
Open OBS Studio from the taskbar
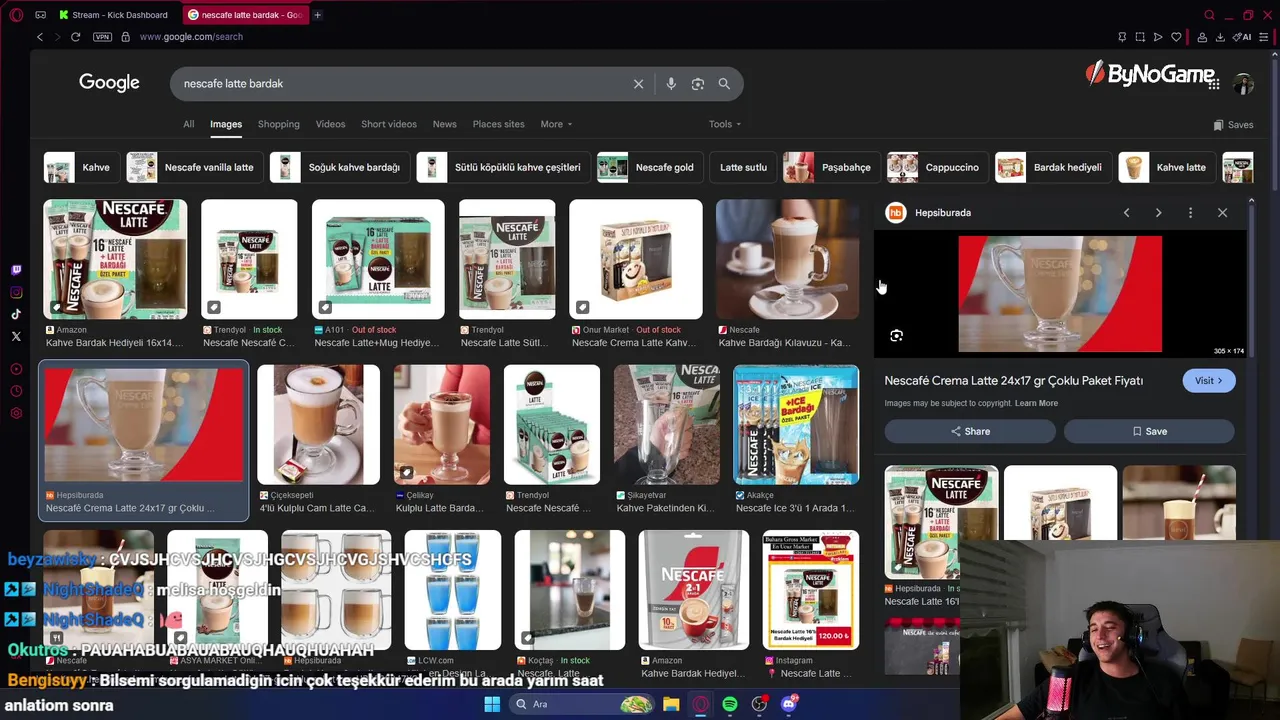click(759, 704)
